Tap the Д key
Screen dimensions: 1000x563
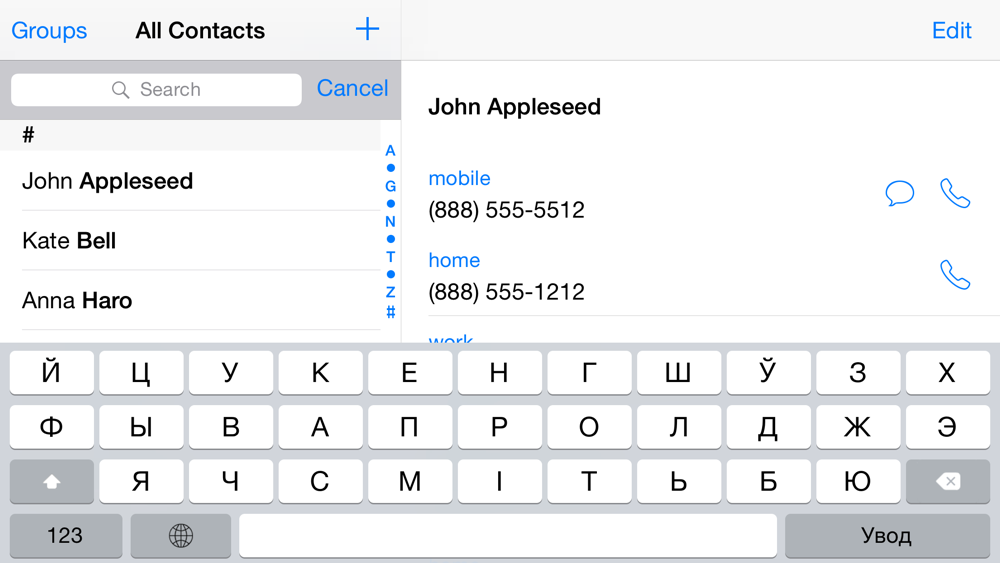click(x=768, y=427)
